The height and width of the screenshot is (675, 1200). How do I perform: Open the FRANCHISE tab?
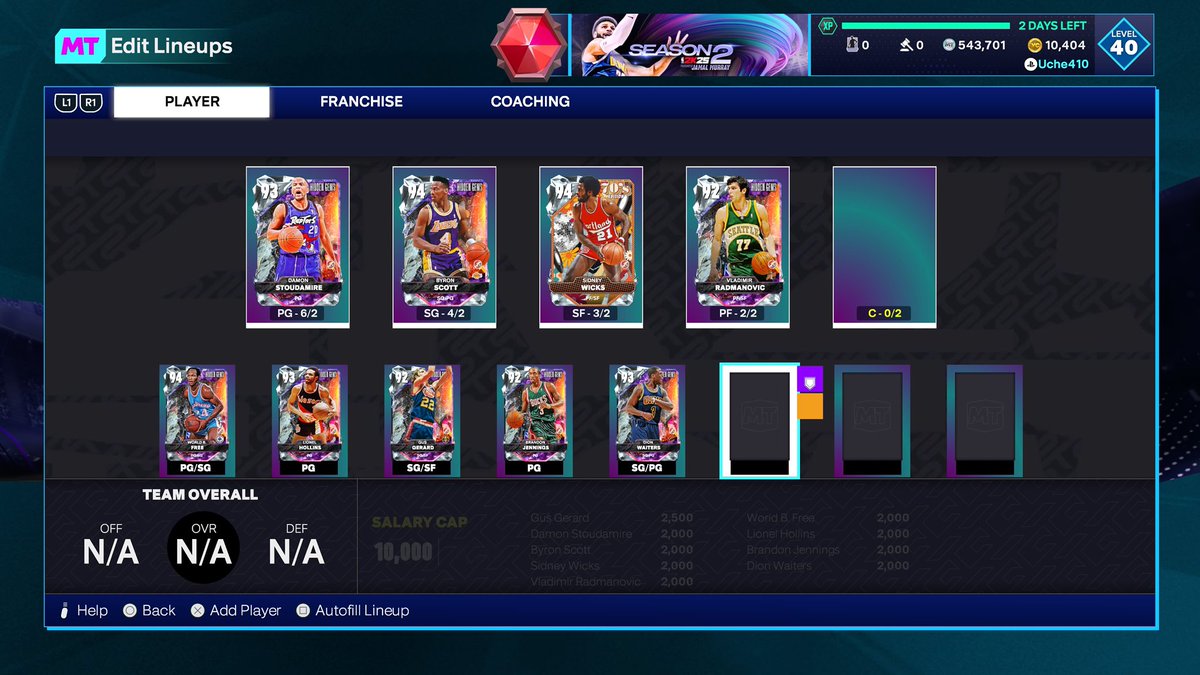point(361,102)
